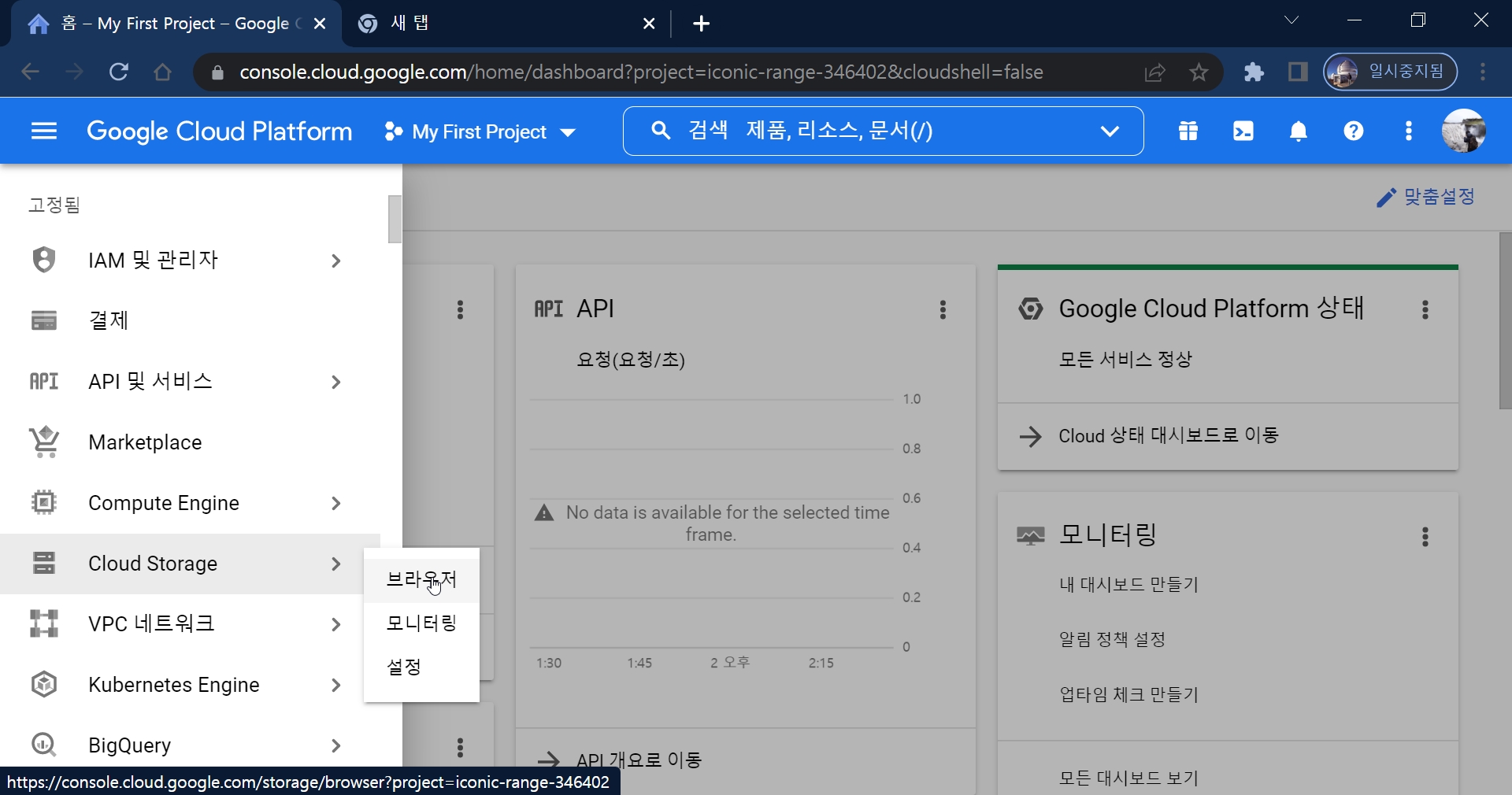Select 설정 in Cloud Storage submenu
Image resolution: width=1512 pixels, height=795 pixels.
tap(421, 667)
